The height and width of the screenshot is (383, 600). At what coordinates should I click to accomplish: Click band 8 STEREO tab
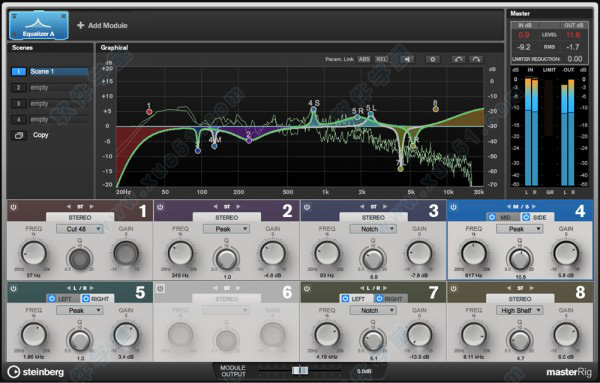tap(520, 299)
